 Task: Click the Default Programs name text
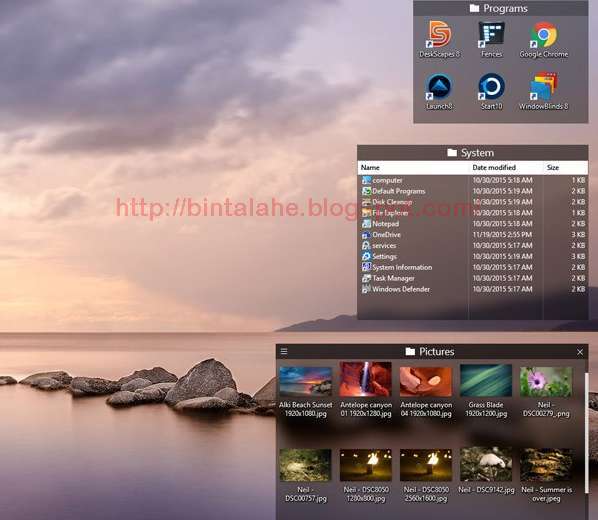coord(399,191)
